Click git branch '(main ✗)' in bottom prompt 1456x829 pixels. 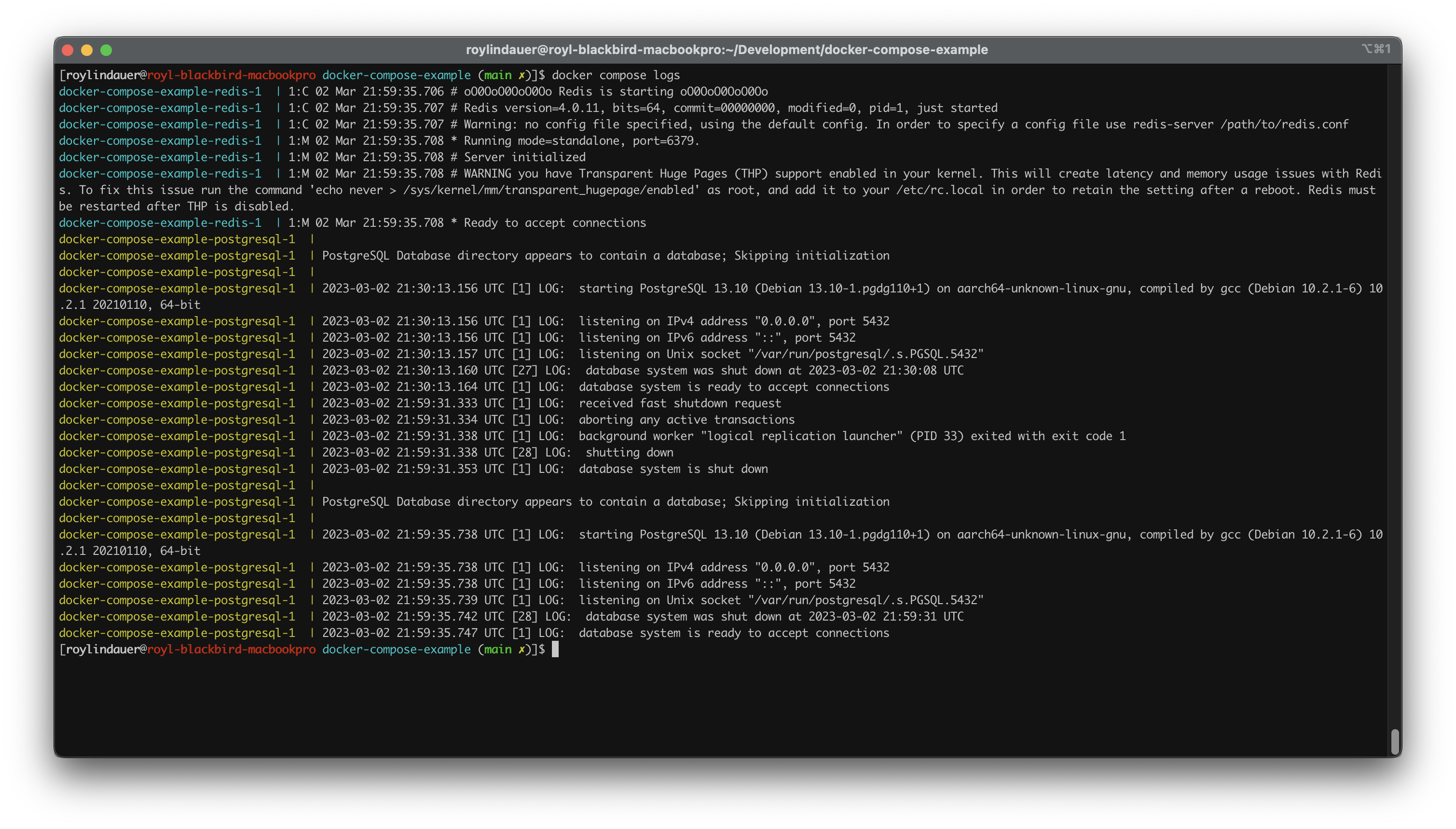504,649
